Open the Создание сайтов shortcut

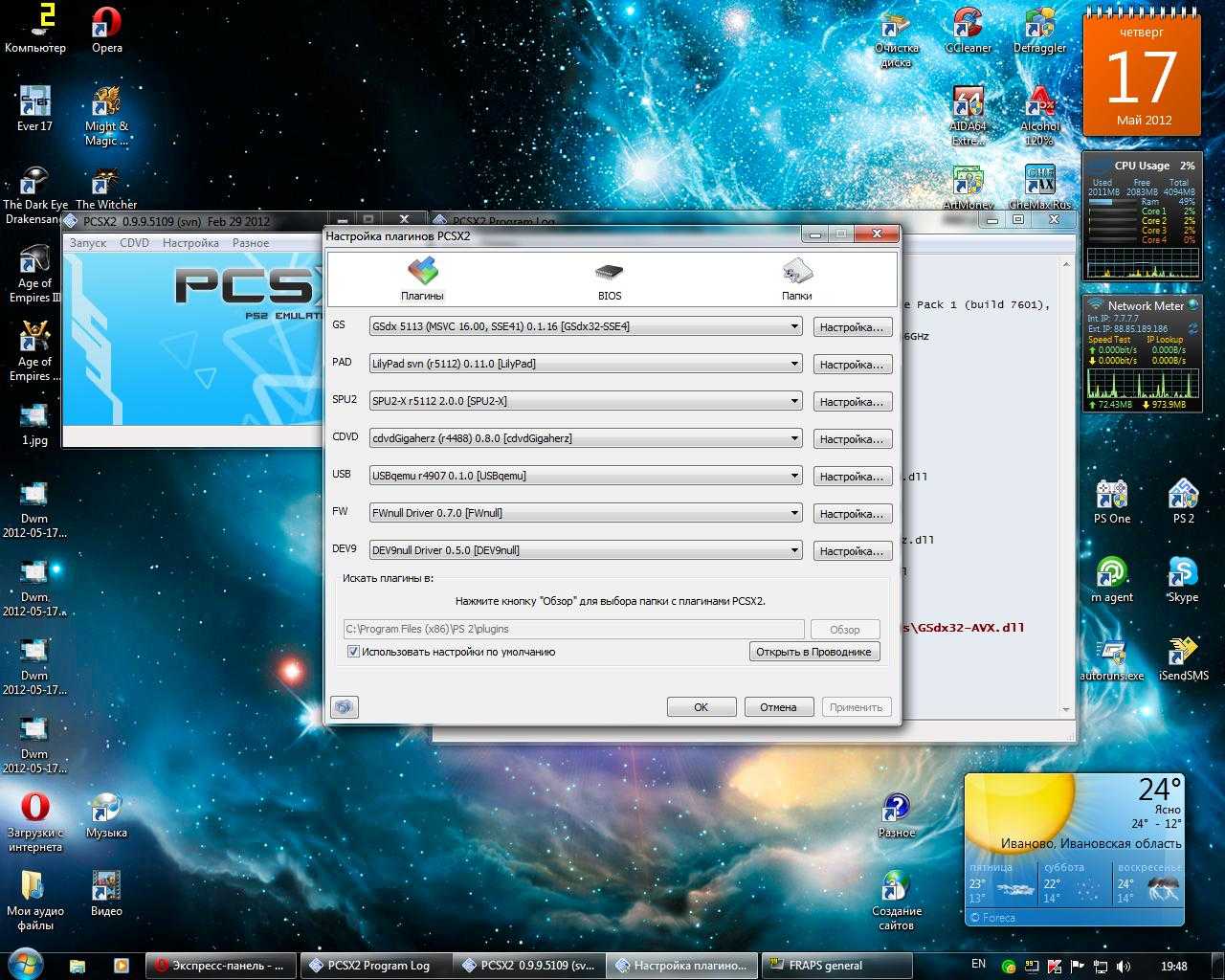pyautogui.click(x=896, y=901)
